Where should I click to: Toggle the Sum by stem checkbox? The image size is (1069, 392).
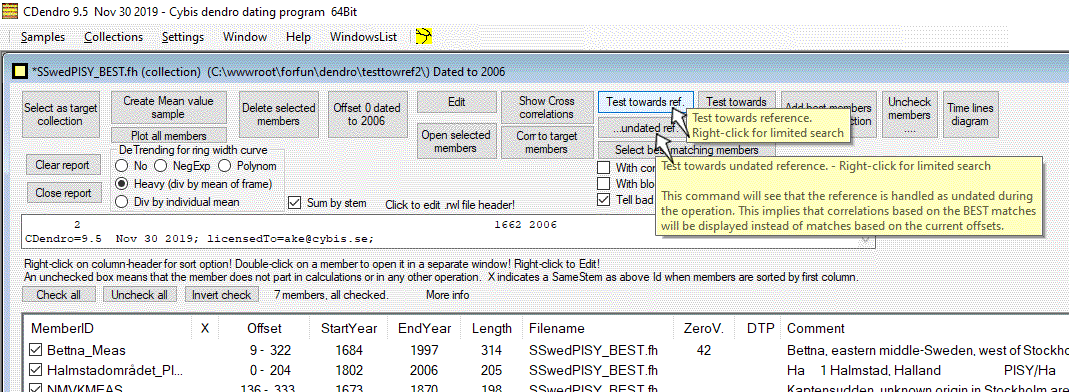(x=294, y=202)
